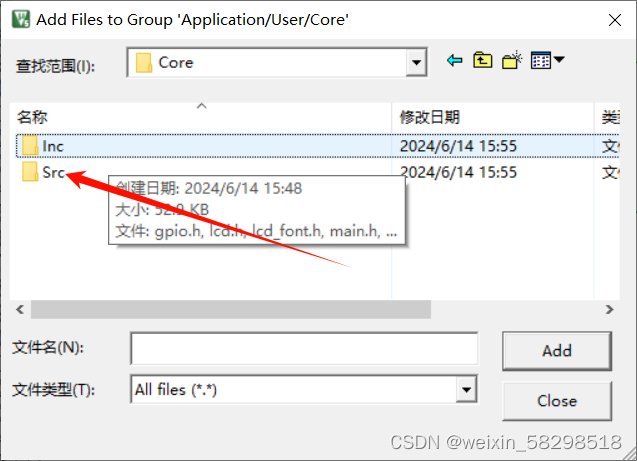Create a new folder using toolbar icon
Image resolution: width=637 pixels, height=461 pixels.
(513, 62)
